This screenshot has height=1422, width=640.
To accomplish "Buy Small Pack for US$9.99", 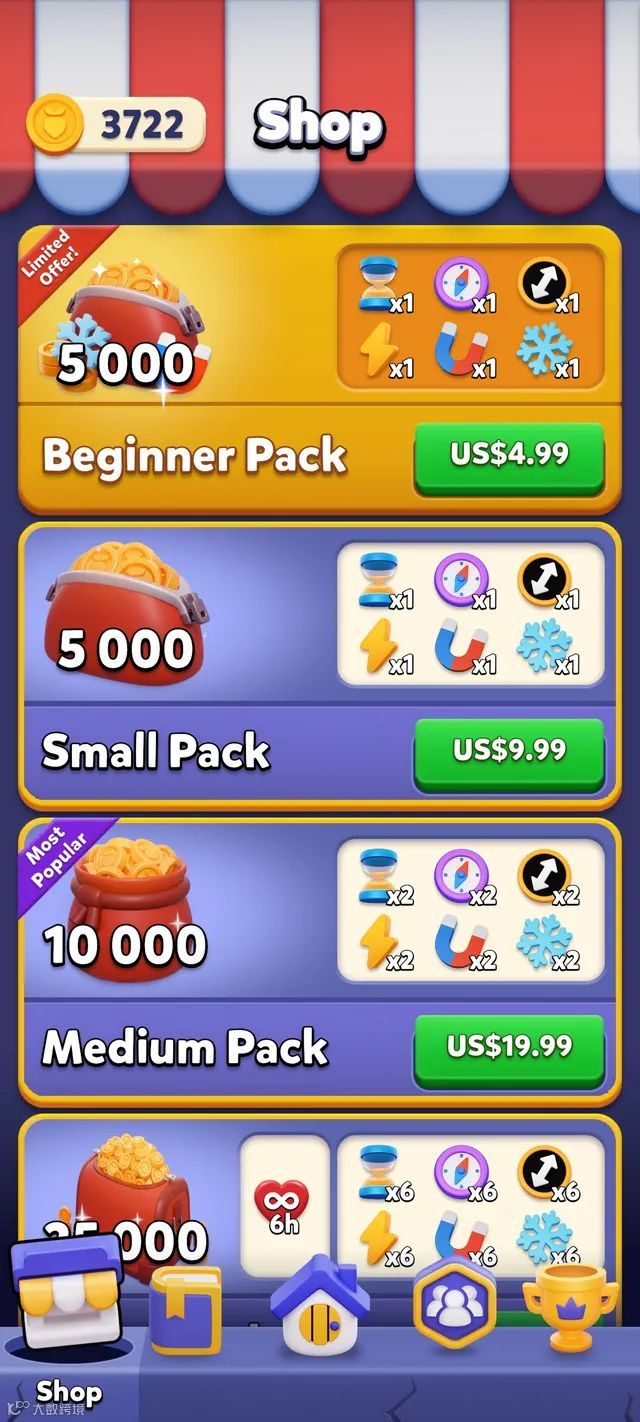I will tap(509, 752).
